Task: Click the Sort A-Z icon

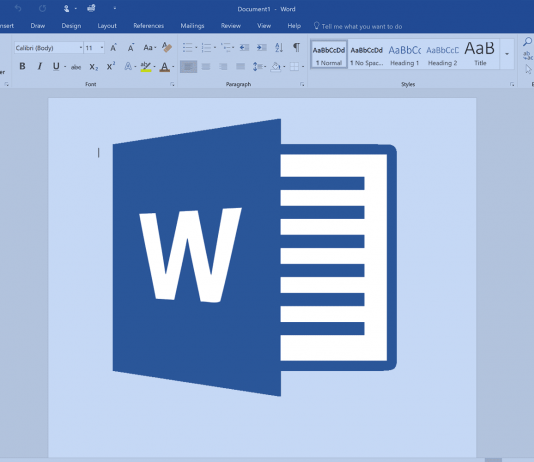Action: pyautogui.click(x=279, y=47)
